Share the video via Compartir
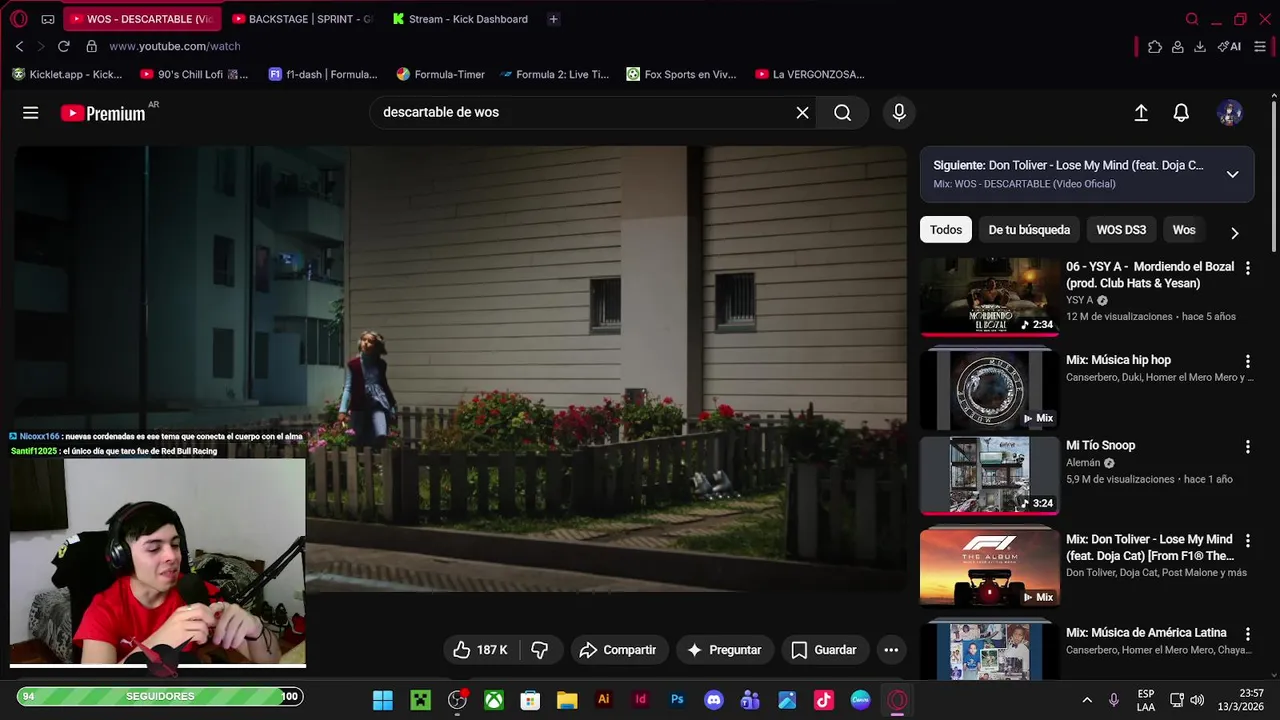This screenshot has width=1280, height=720. click(618, 650)
